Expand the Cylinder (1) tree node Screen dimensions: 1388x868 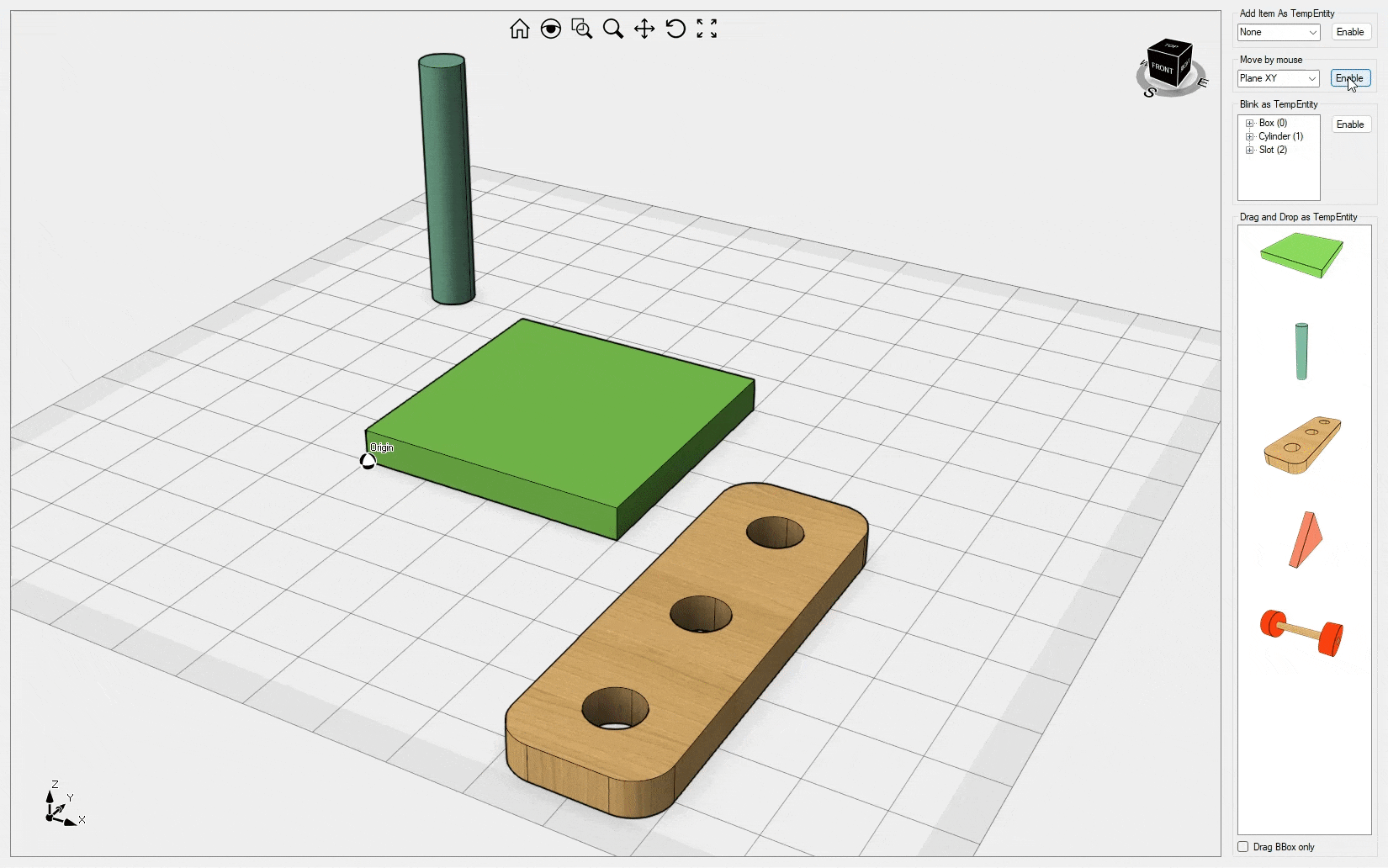(x=1250, y=137)
